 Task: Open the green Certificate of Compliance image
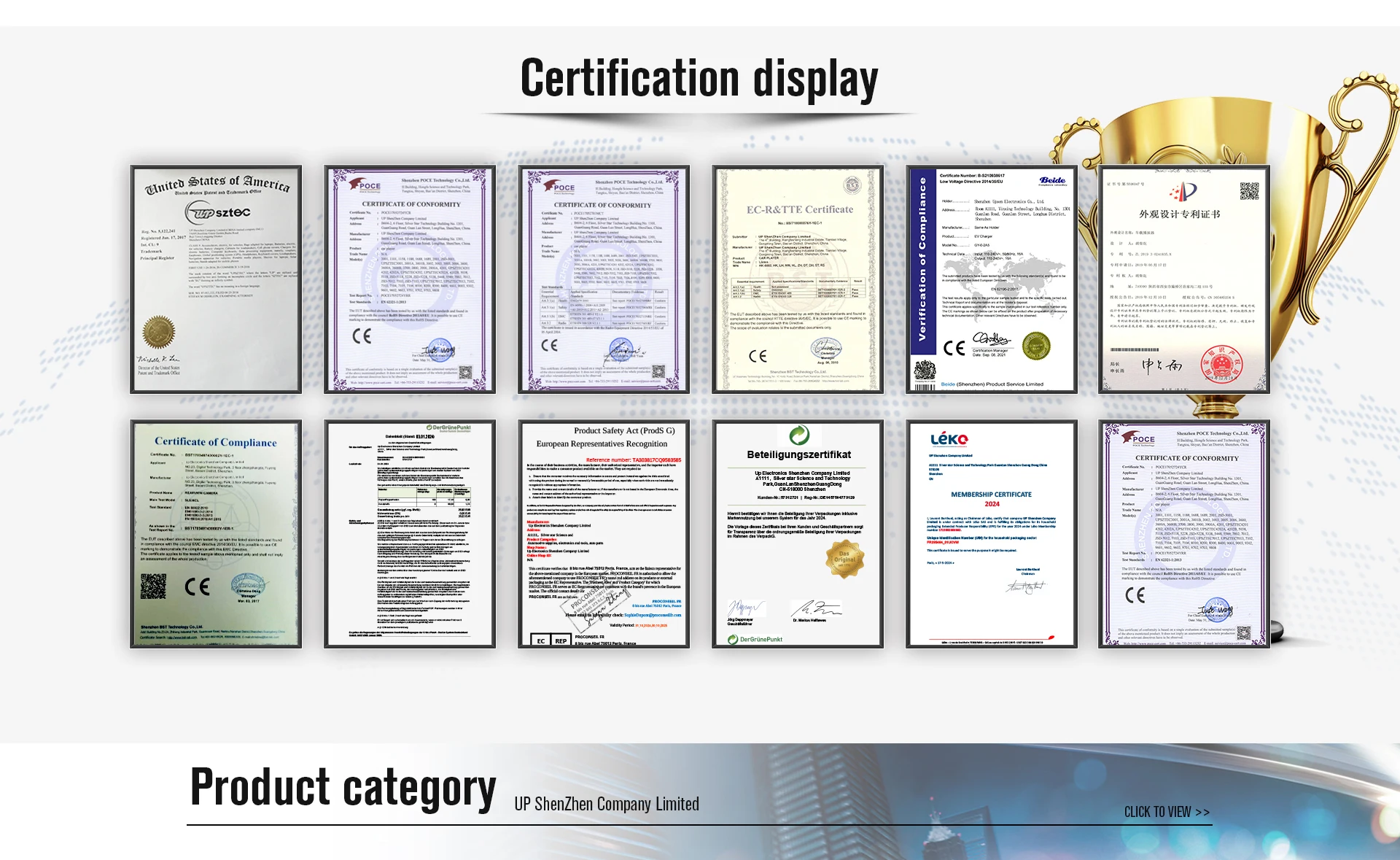pos(216,534)
